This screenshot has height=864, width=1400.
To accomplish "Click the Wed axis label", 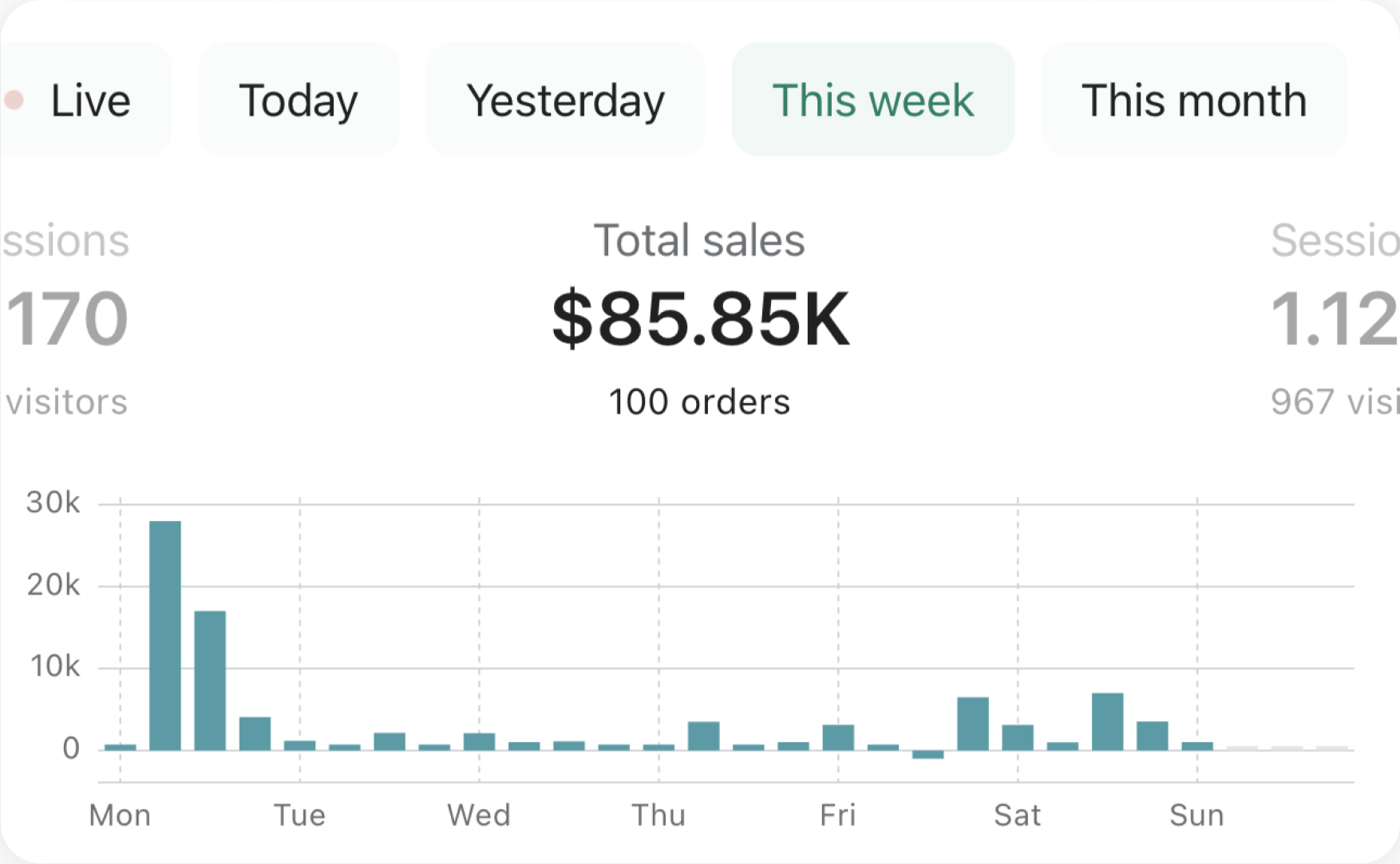I will (x=479, y=815).
